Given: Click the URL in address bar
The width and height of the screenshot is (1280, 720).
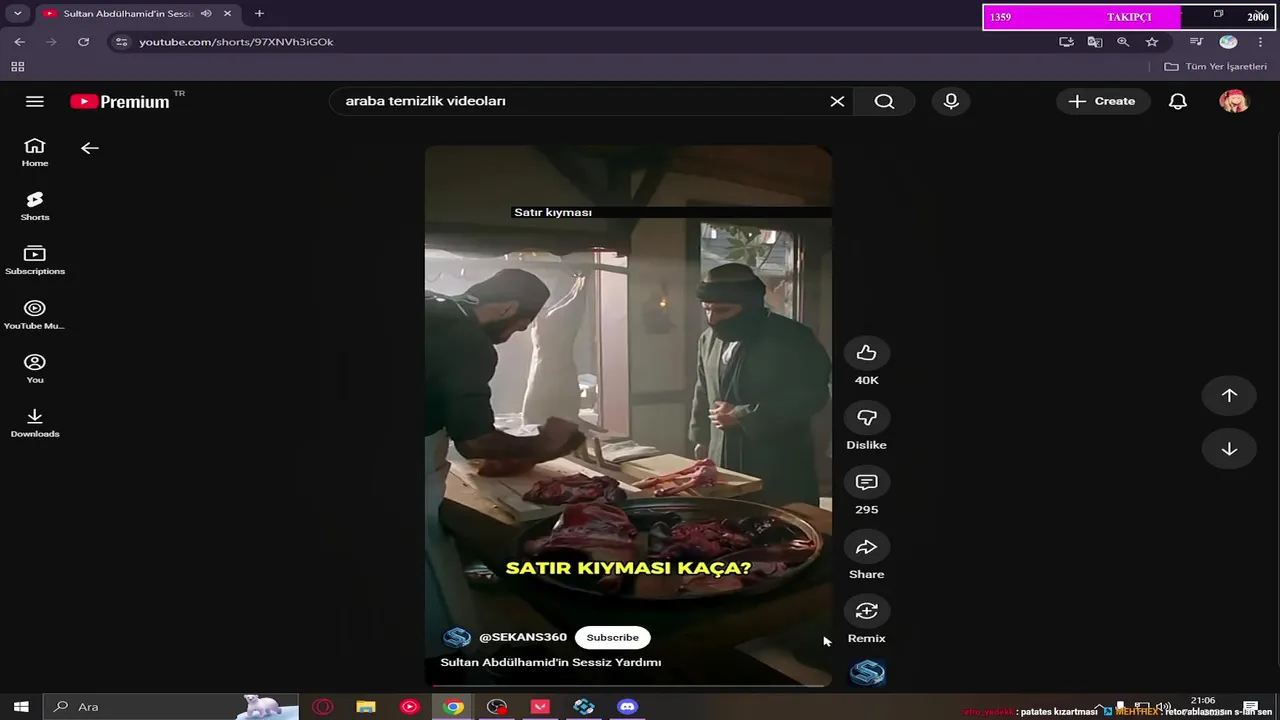Looking at the screenshot, I should (236, 42).
